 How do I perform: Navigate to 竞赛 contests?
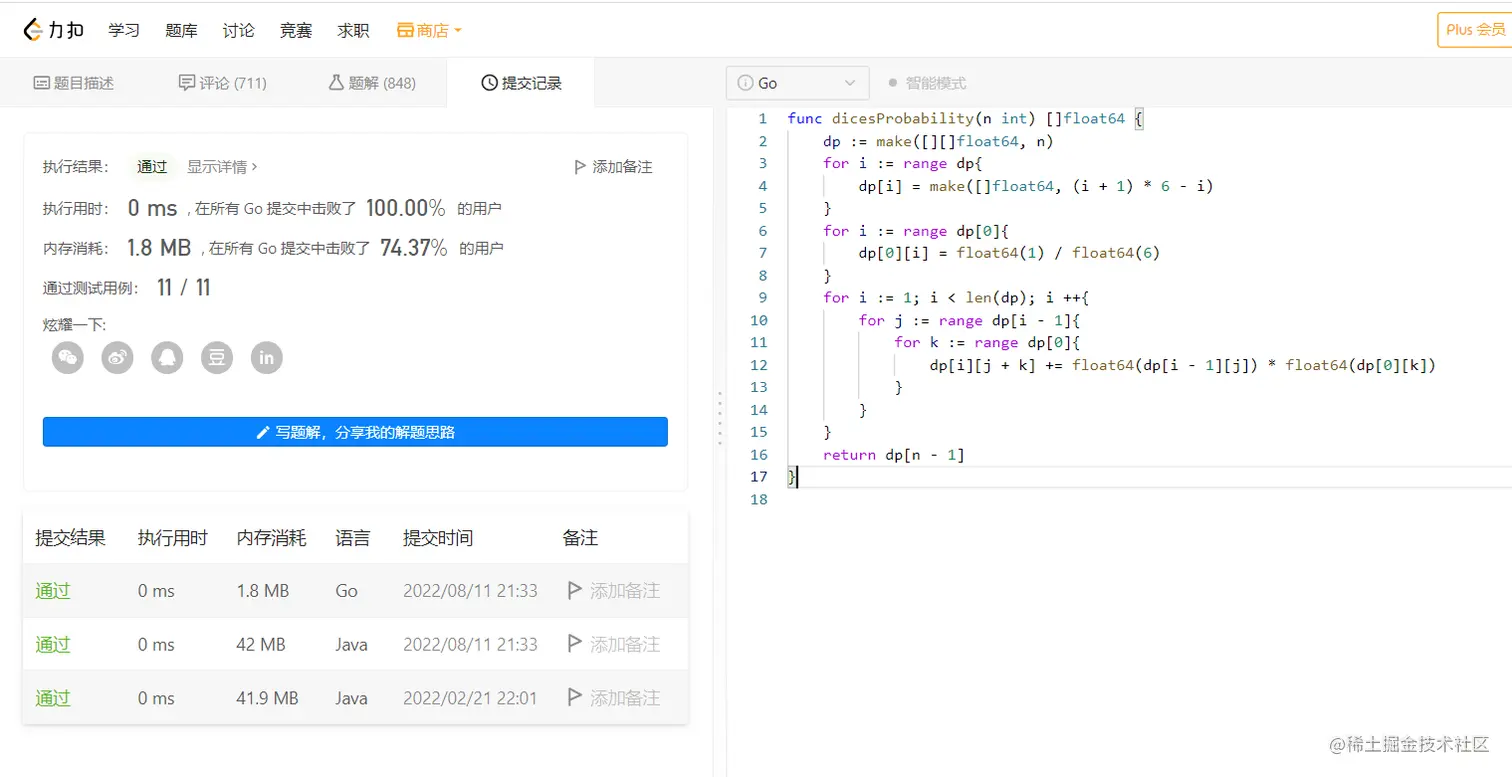[296, 30]
